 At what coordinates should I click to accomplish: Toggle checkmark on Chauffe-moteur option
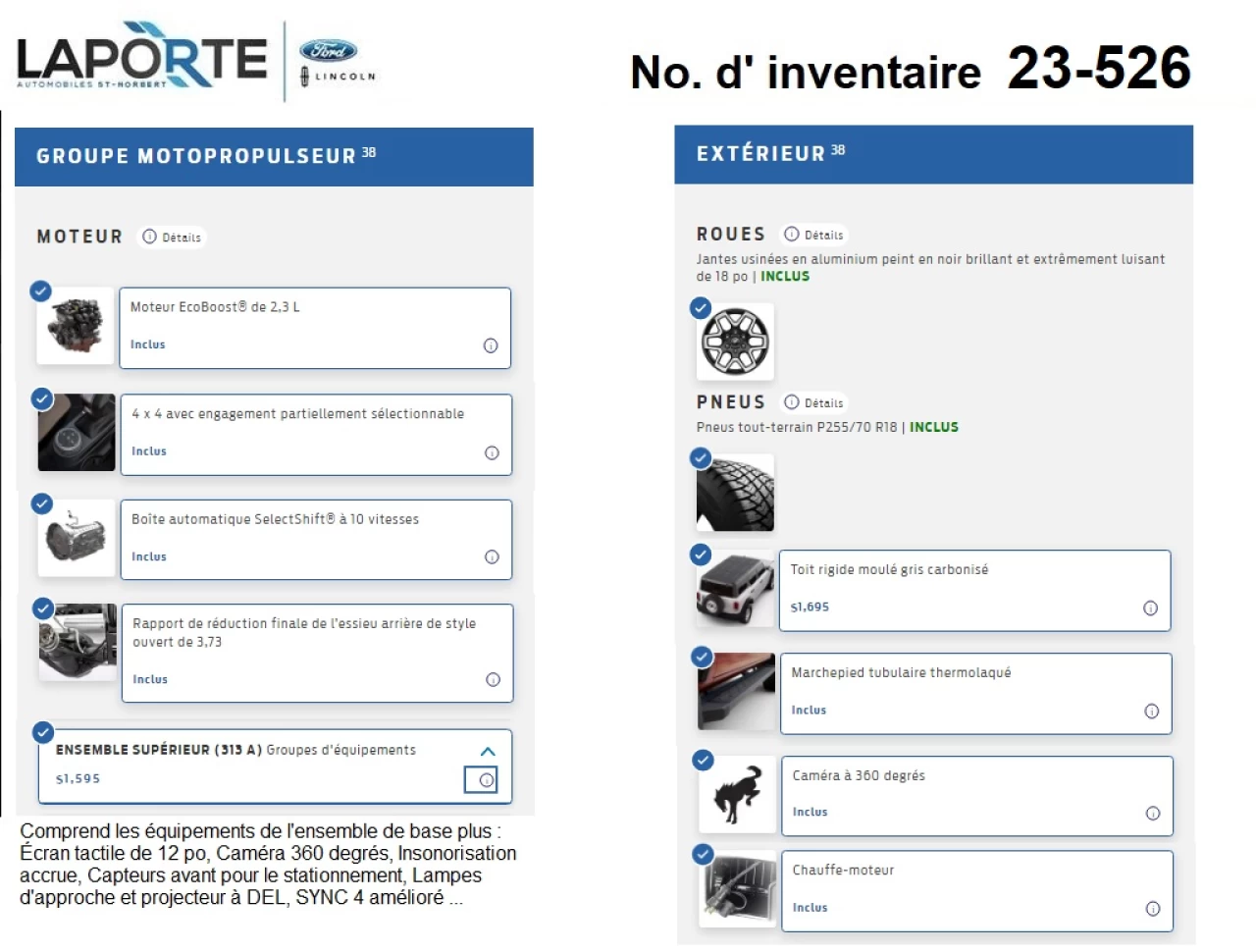(703, 855)
